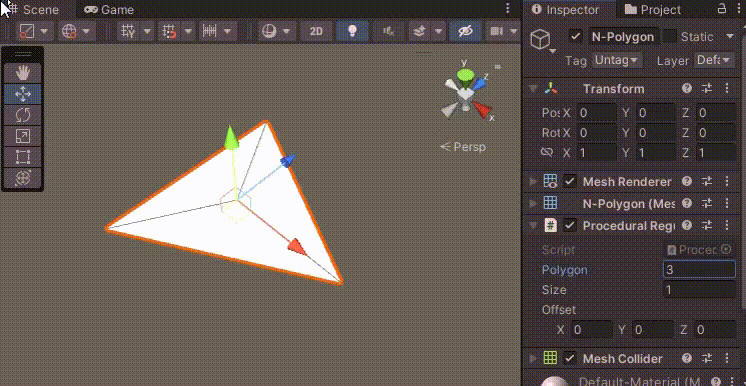Open the camera settings dropdown arrow
Image resolution: width=746 pixels, height=386 pixels.
(513, 31)
